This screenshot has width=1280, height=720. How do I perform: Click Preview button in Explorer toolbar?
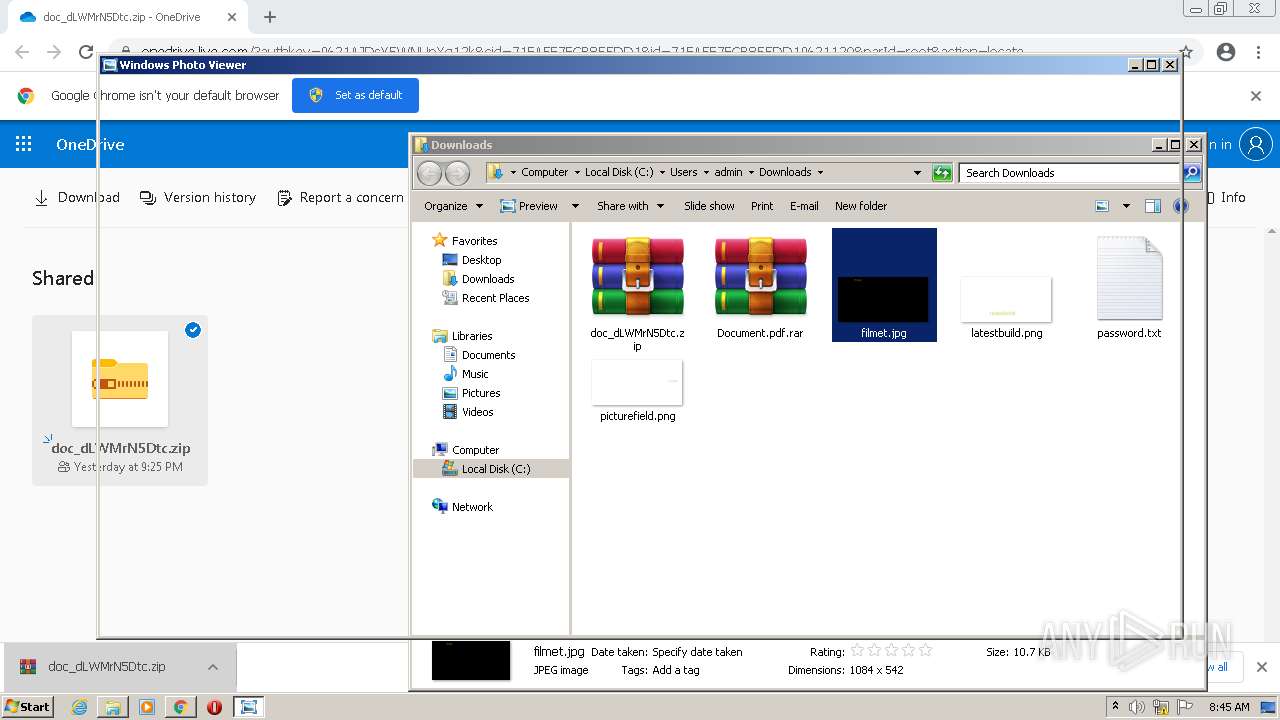[x=529, y=206]
